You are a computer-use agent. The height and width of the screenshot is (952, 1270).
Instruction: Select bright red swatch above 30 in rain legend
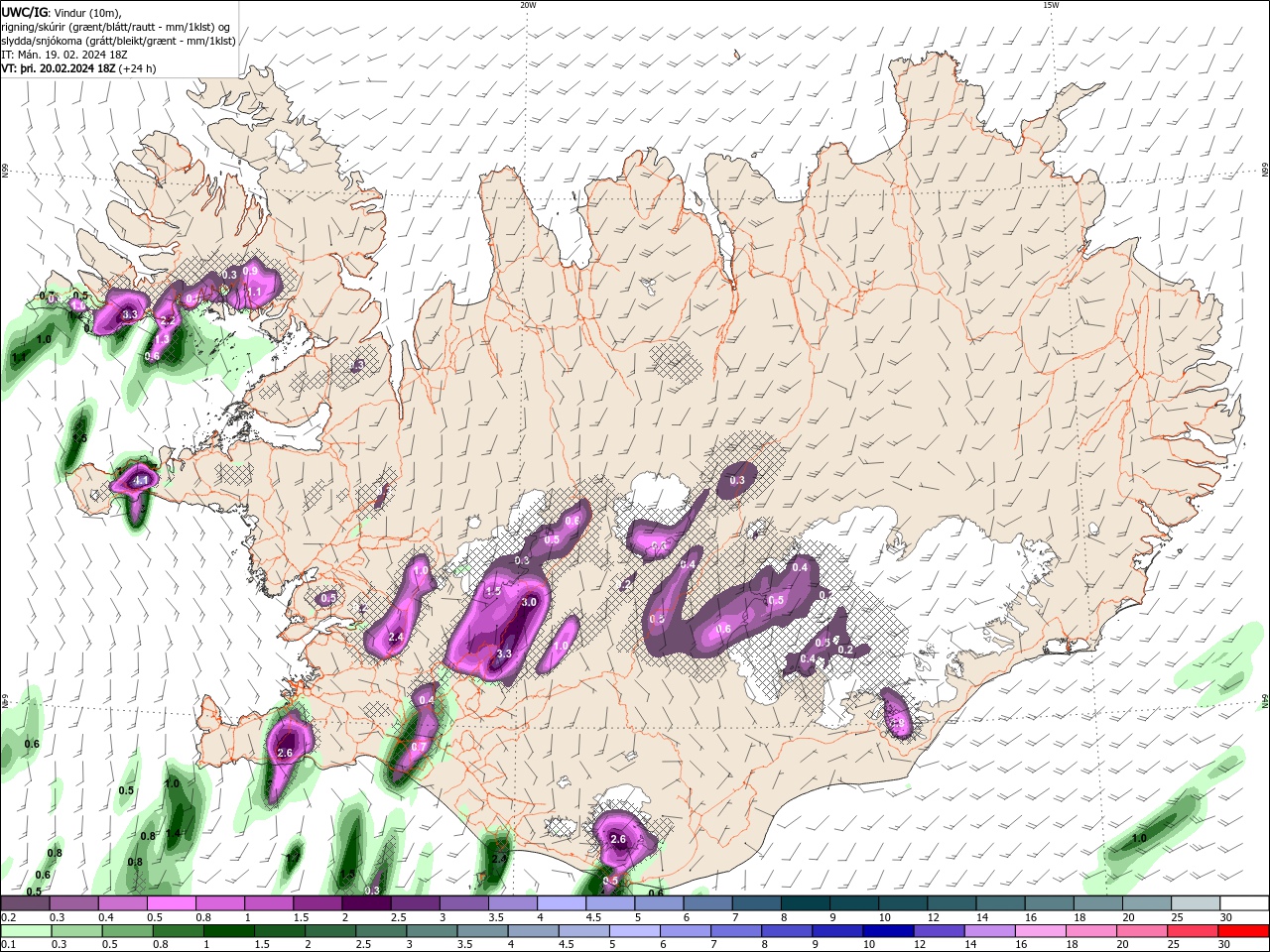click(1244, 931)
